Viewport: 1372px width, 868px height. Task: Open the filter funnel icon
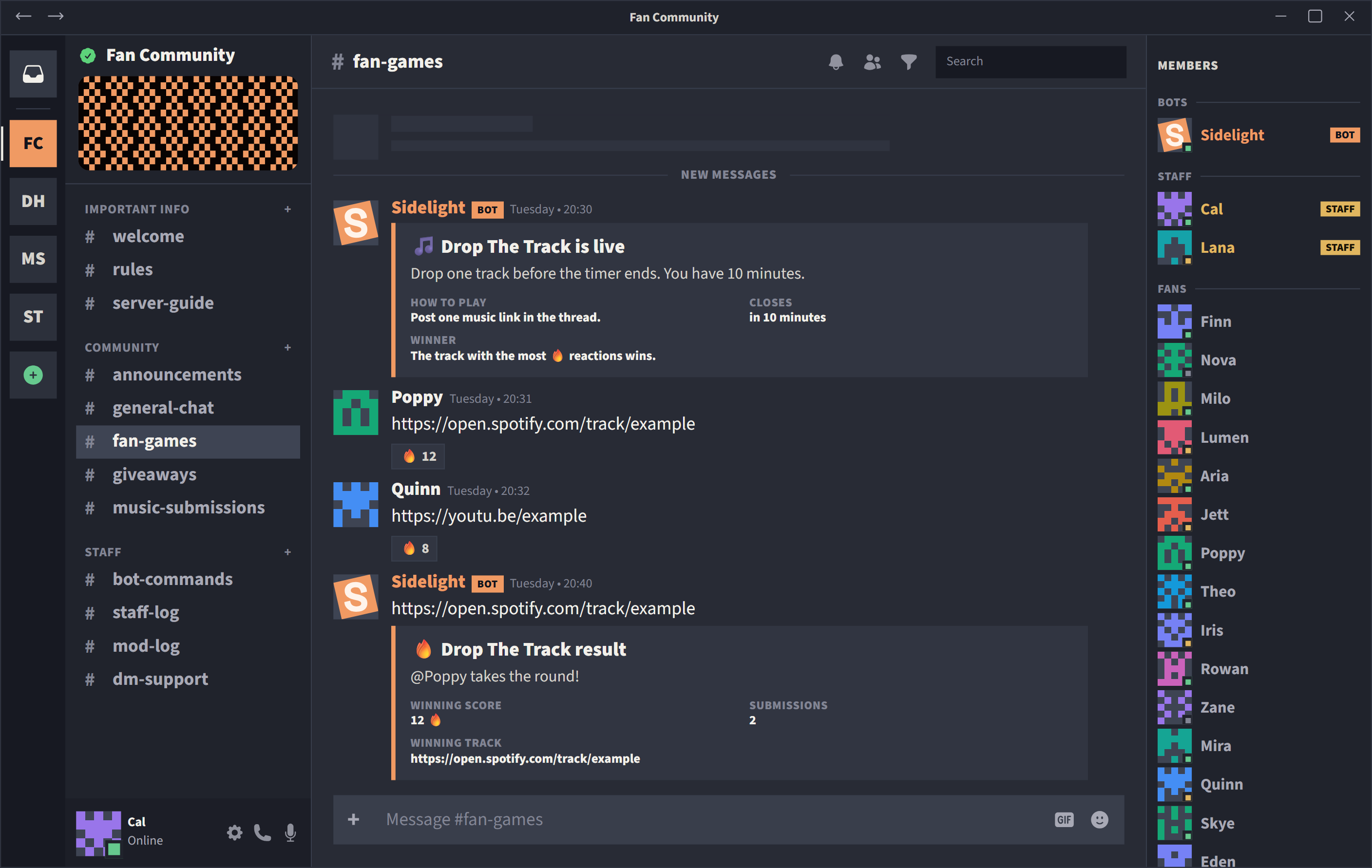click(x=909, y=61)
